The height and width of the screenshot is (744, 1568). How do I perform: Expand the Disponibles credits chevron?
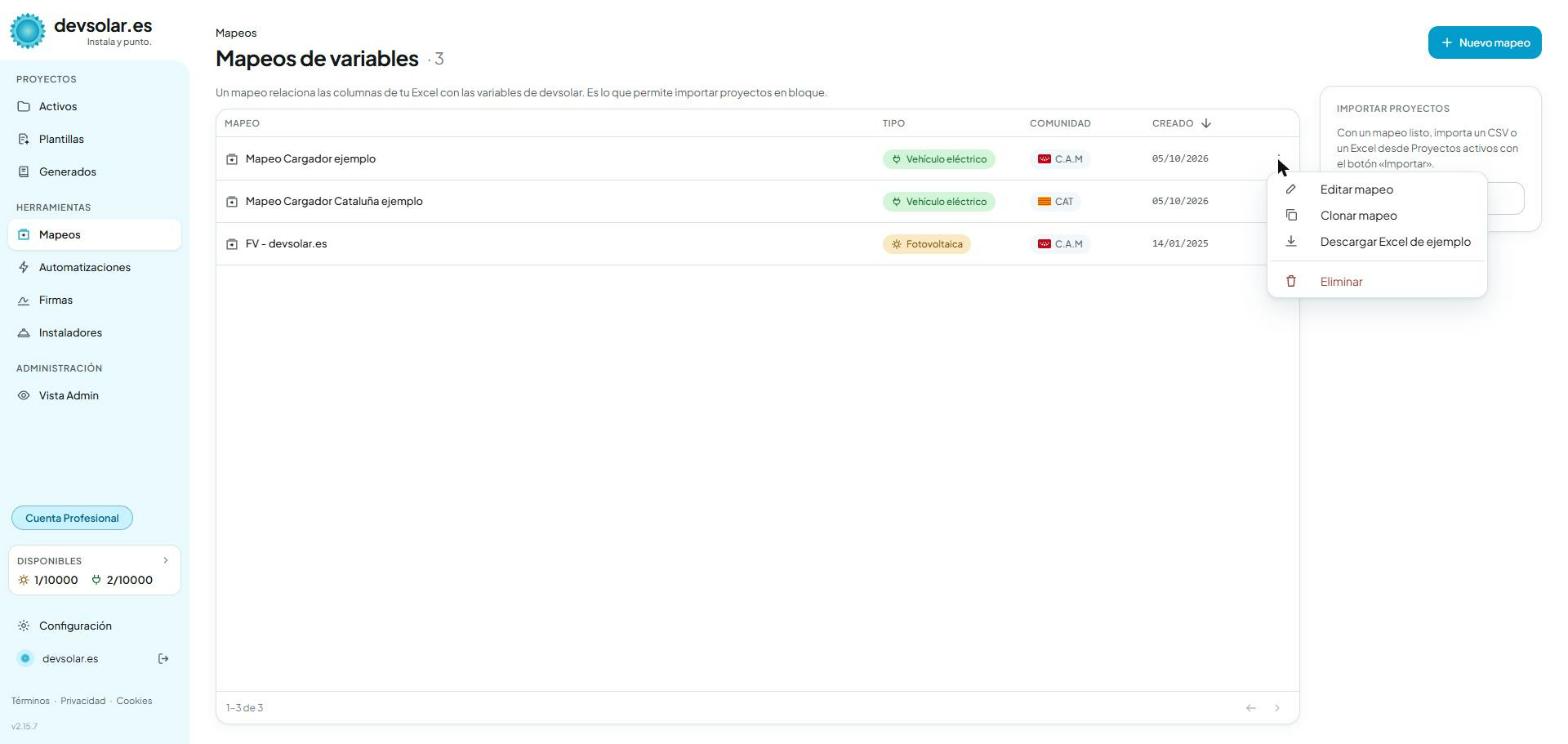pos(166,561)
